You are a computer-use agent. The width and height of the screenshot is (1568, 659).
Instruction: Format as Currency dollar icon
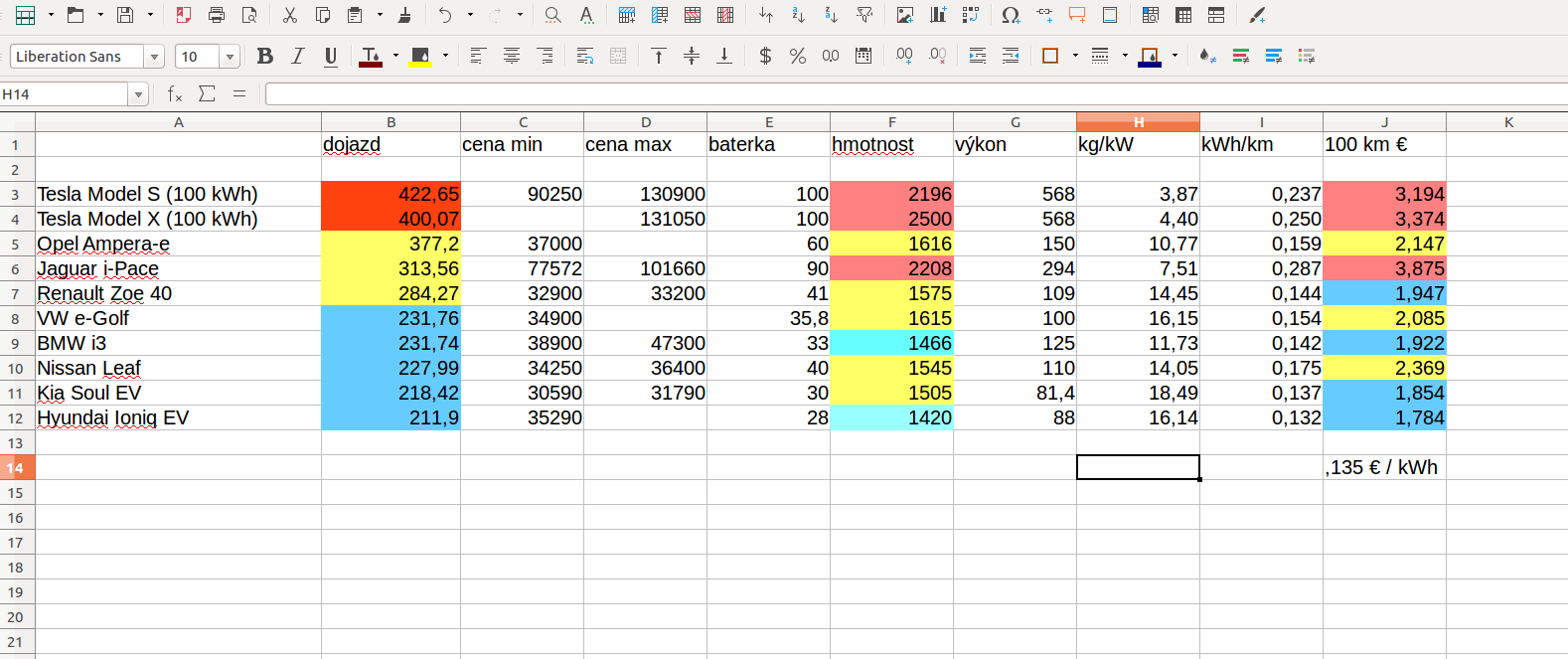pos(765,56)
